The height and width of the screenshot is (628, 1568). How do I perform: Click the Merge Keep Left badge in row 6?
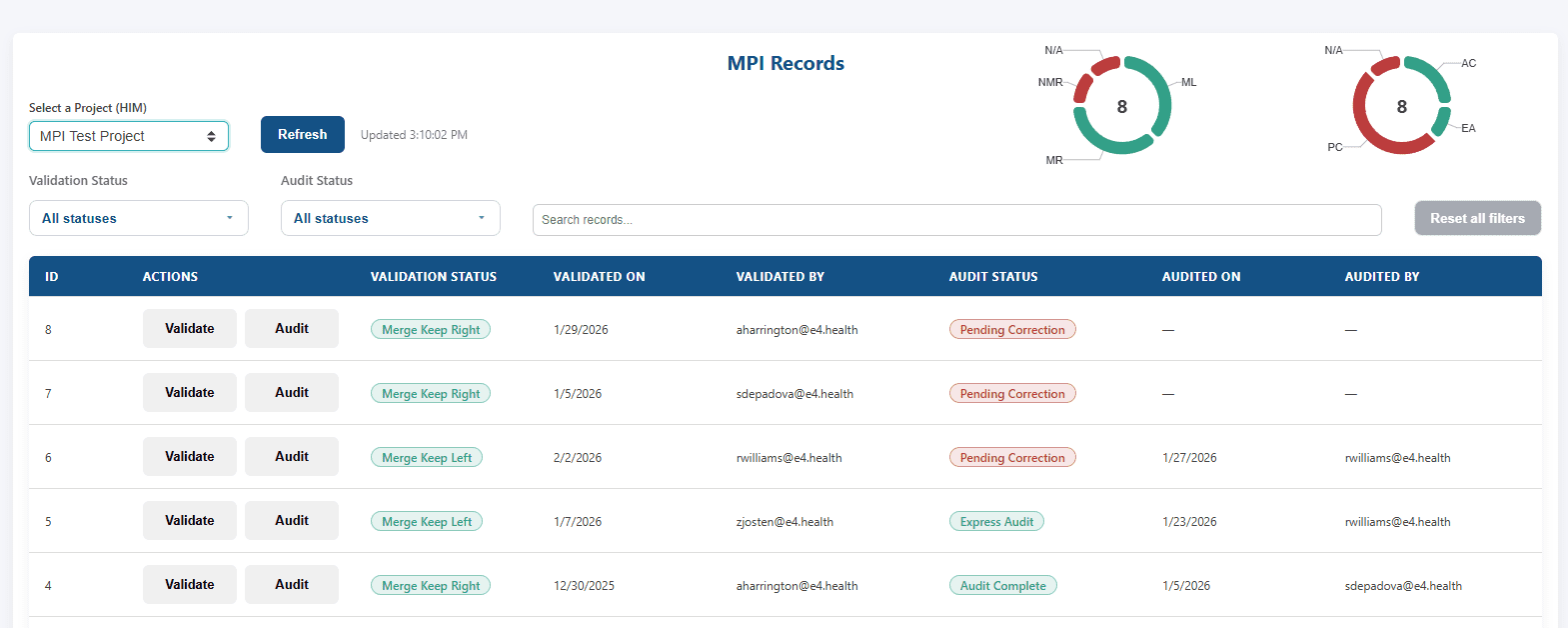pyautogui.click(x=427, y=458)
